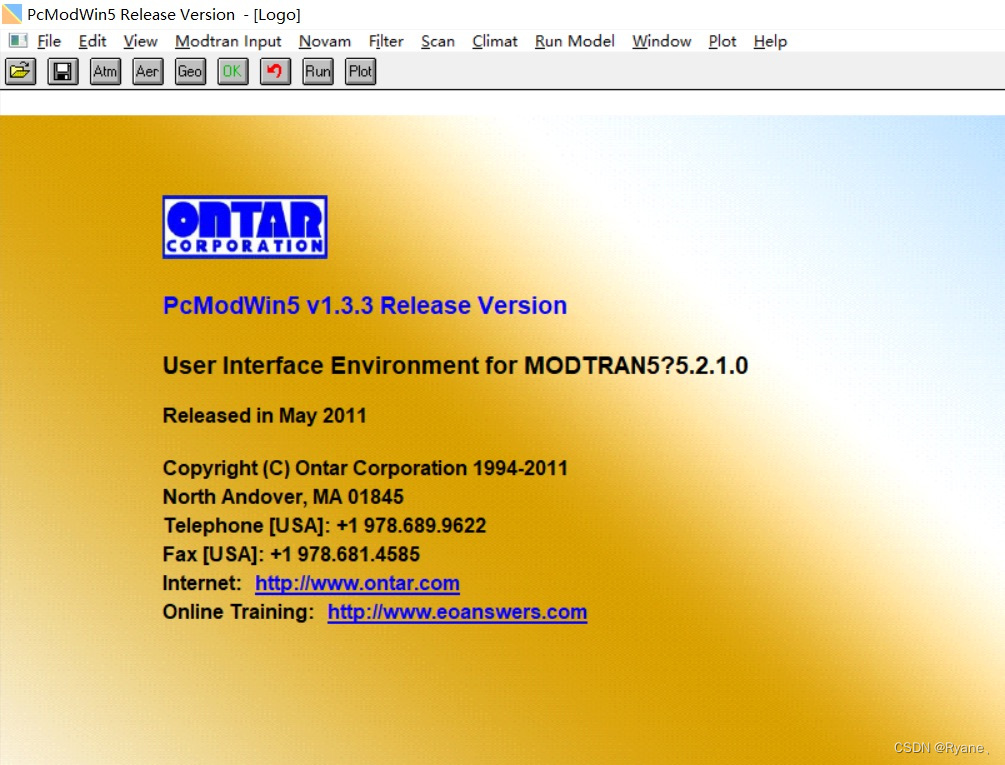Click the PcModWin5 v1.3.3 Release Version heading
The image size is (1005, 765).
click(365, 306)
